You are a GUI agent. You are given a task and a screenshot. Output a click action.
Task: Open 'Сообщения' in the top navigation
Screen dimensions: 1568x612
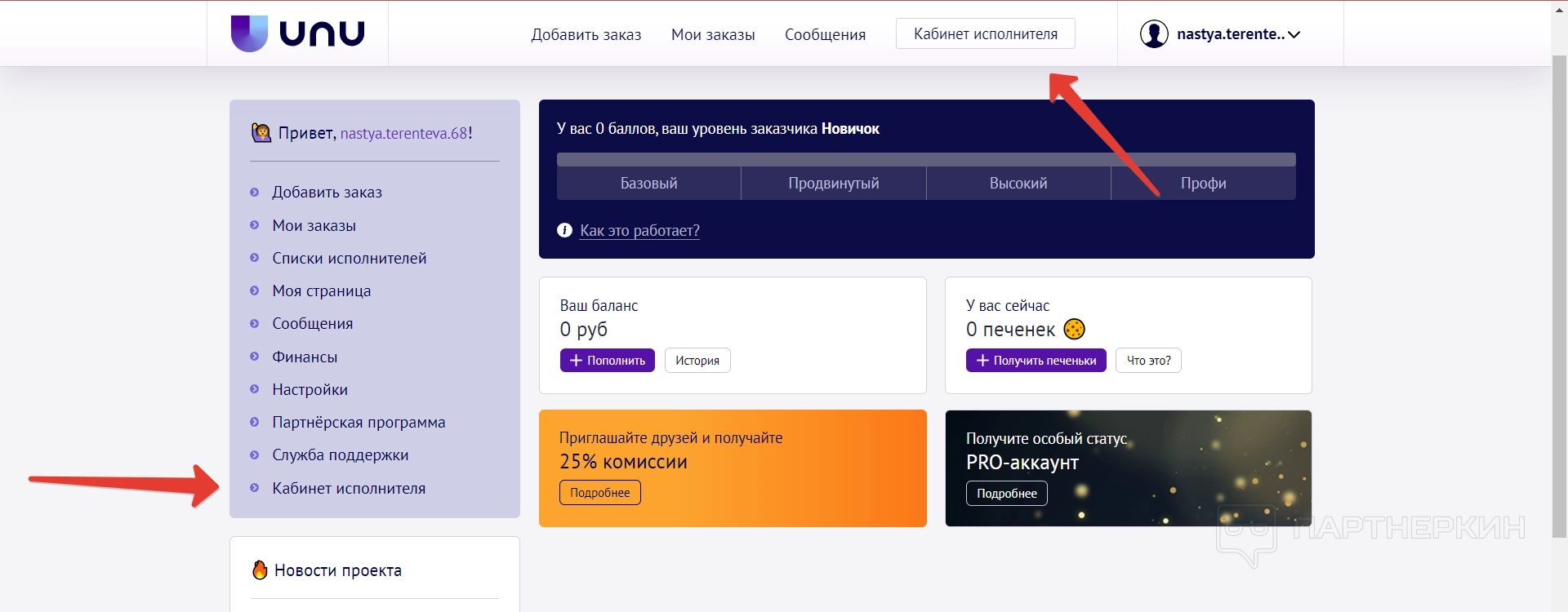[825, 34]
